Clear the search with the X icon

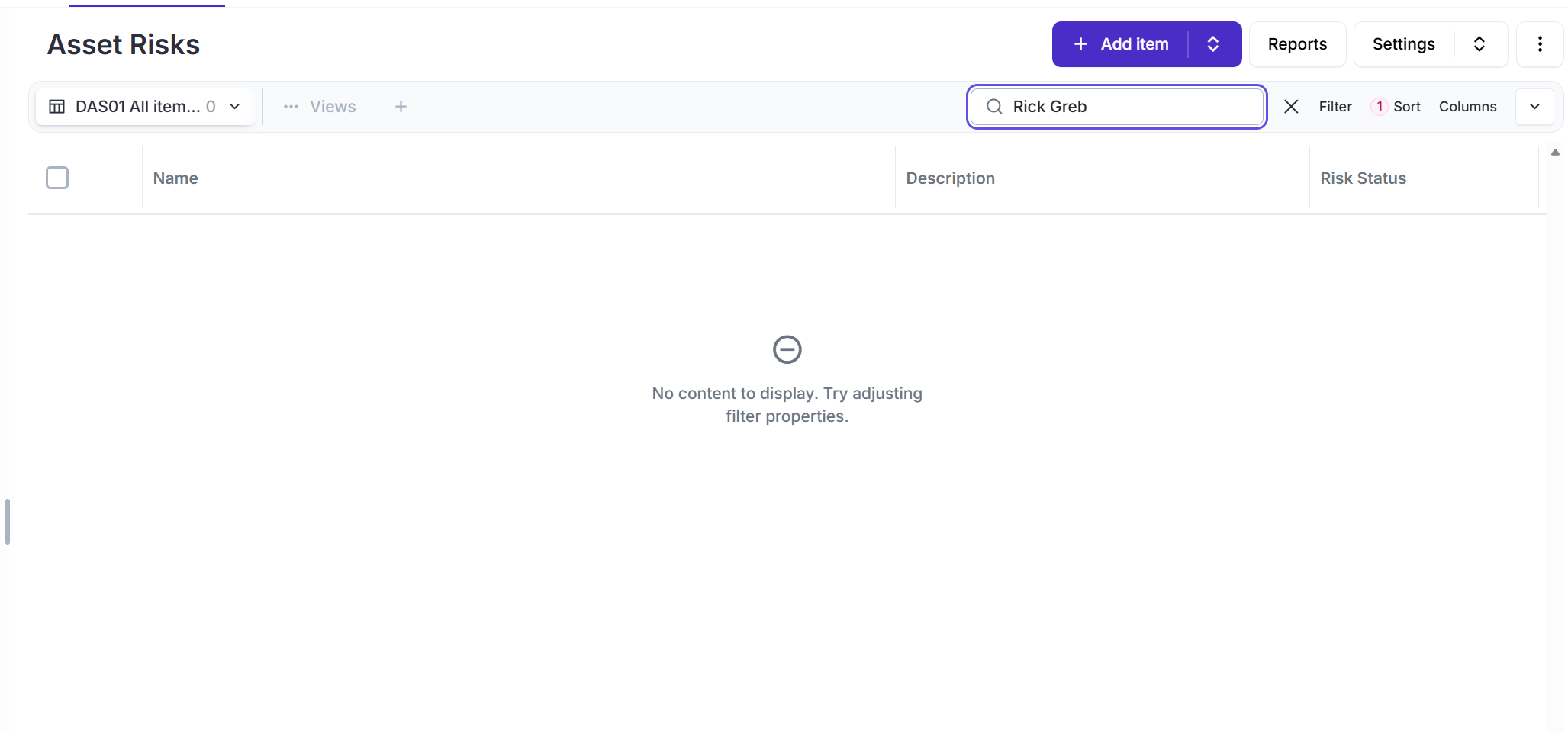coord(1291,107)
